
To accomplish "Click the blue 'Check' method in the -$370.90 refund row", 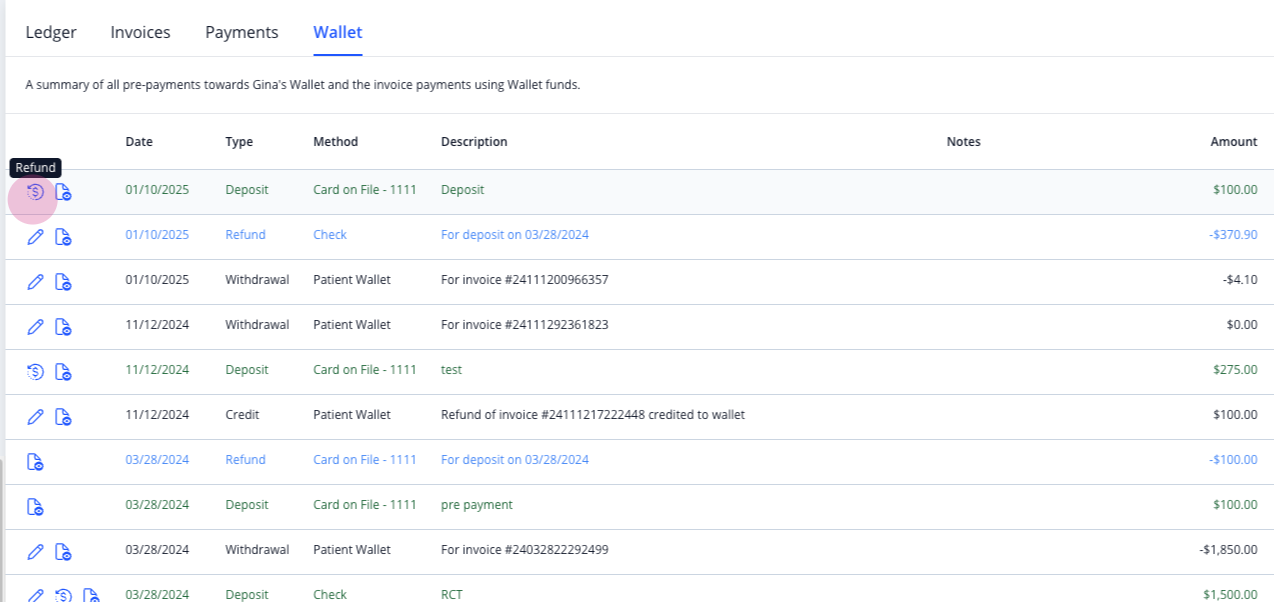I will point(330,235).
